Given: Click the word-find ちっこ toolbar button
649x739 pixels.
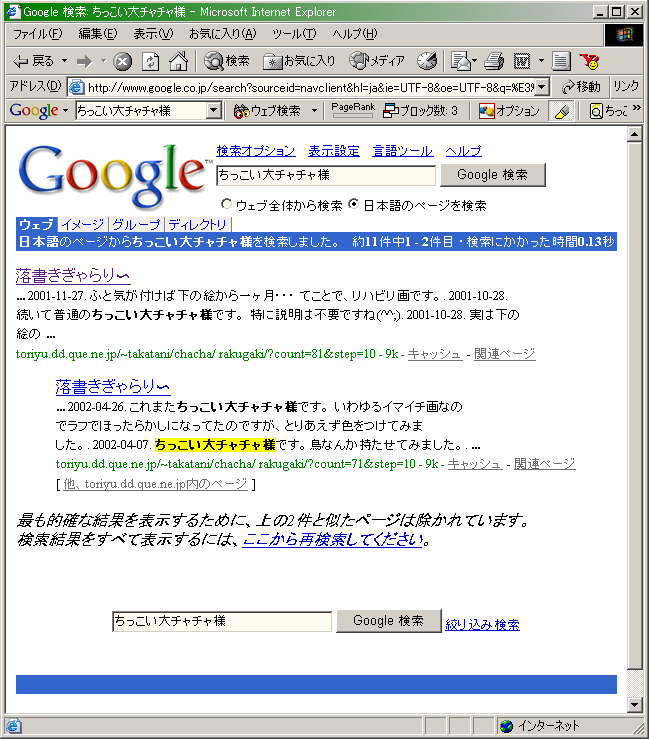Looking at the screenshot, I should coord(608,111).
